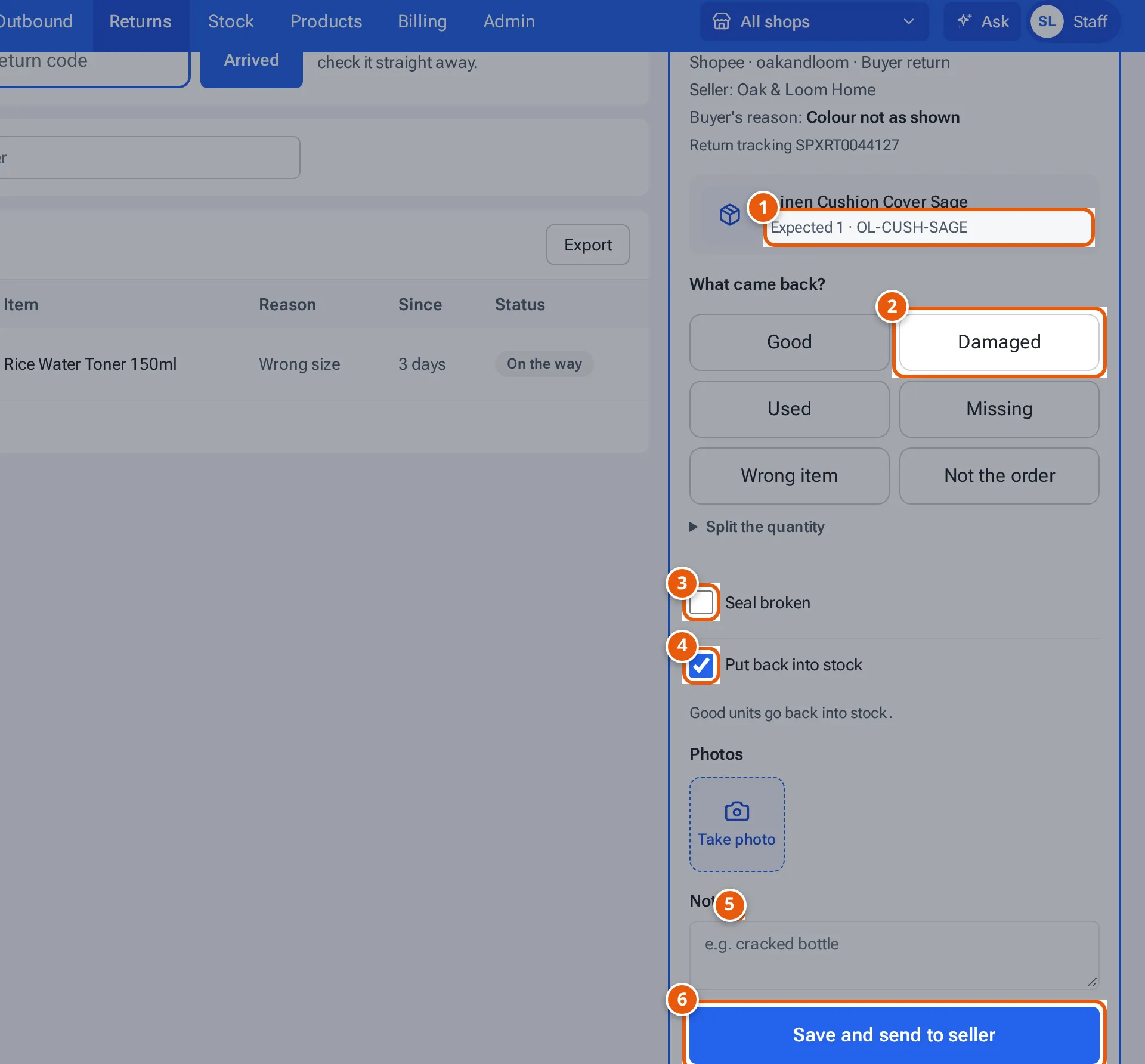Click the Export button
Image resolution: width=1145 pixels, height=1064 pixels.
click(588, 245)
